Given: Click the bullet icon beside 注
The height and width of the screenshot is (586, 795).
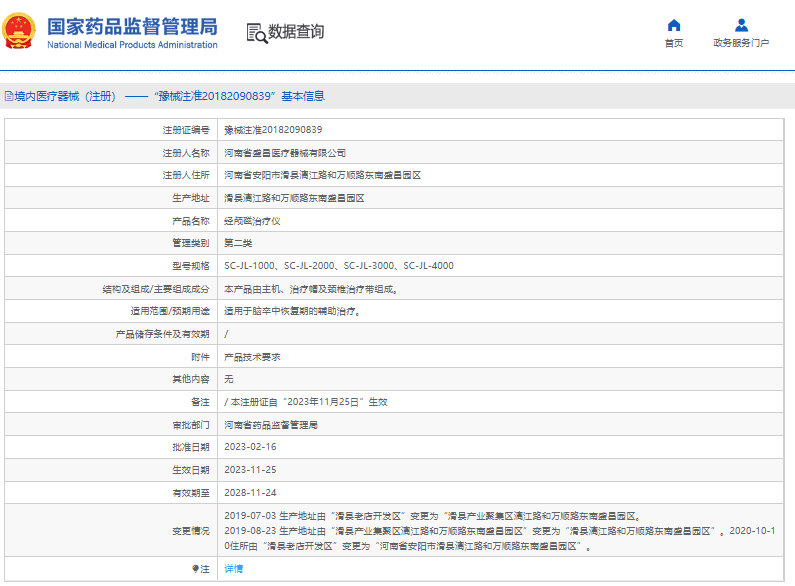Looking at the screenshot, I should [195, 569].
